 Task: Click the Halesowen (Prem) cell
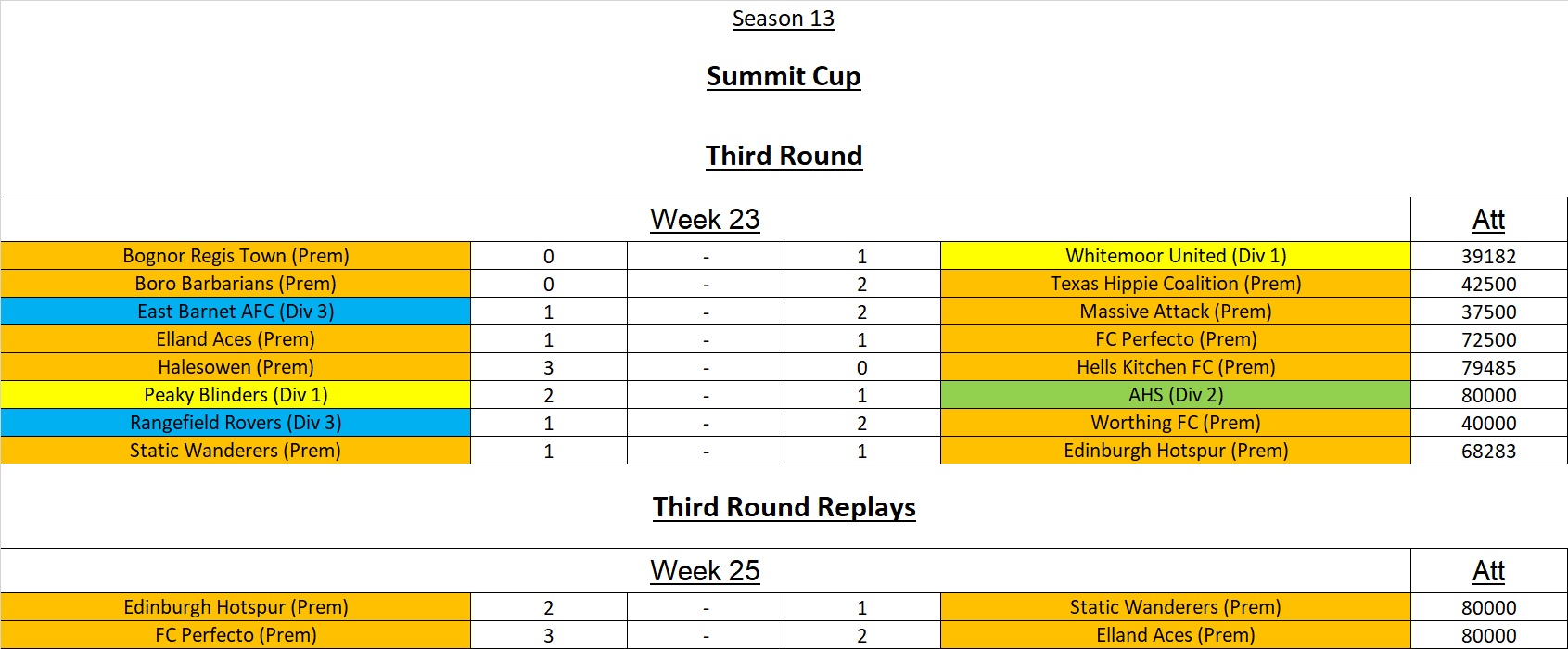pyautogui.click(x=236, y=367)
